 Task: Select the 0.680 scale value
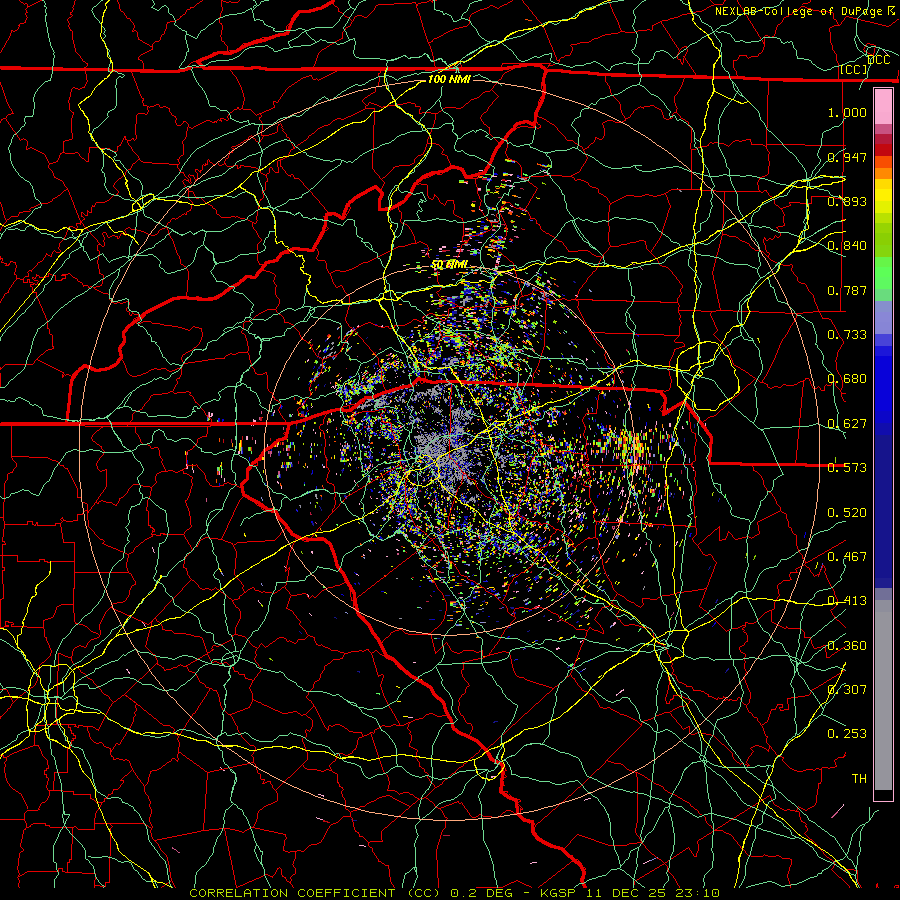point(847,379)
